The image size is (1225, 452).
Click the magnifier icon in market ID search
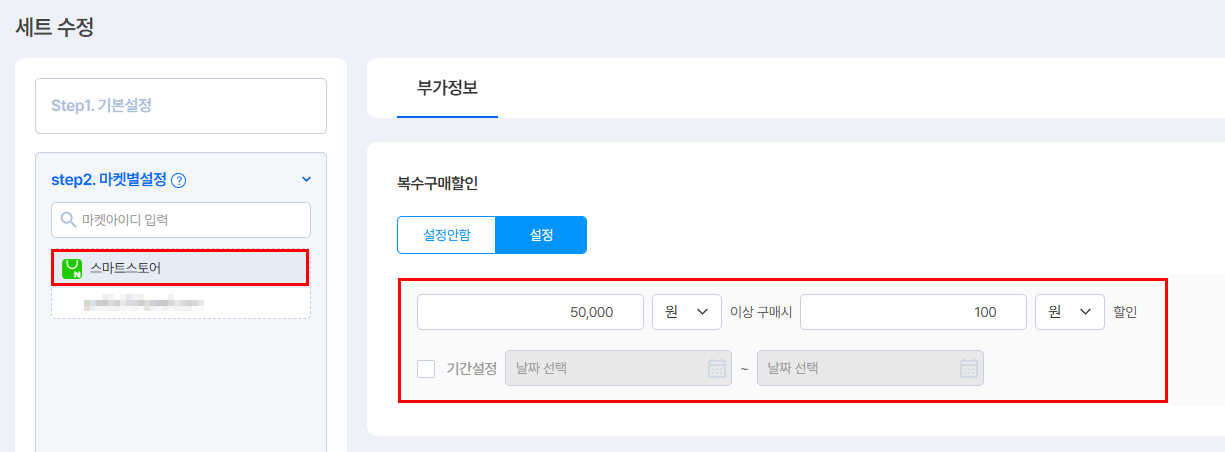(x=68, y=220)
